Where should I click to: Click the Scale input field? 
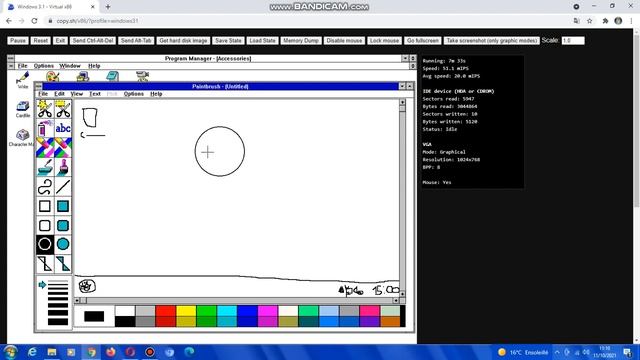[573, 40]
